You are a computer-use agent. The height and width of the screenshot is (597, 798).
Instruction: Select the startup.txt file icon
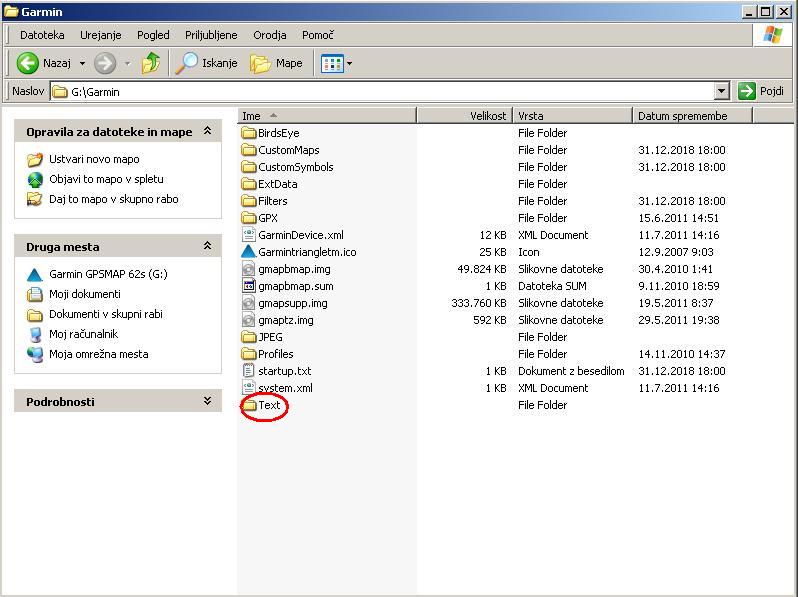tap(248, 371)
